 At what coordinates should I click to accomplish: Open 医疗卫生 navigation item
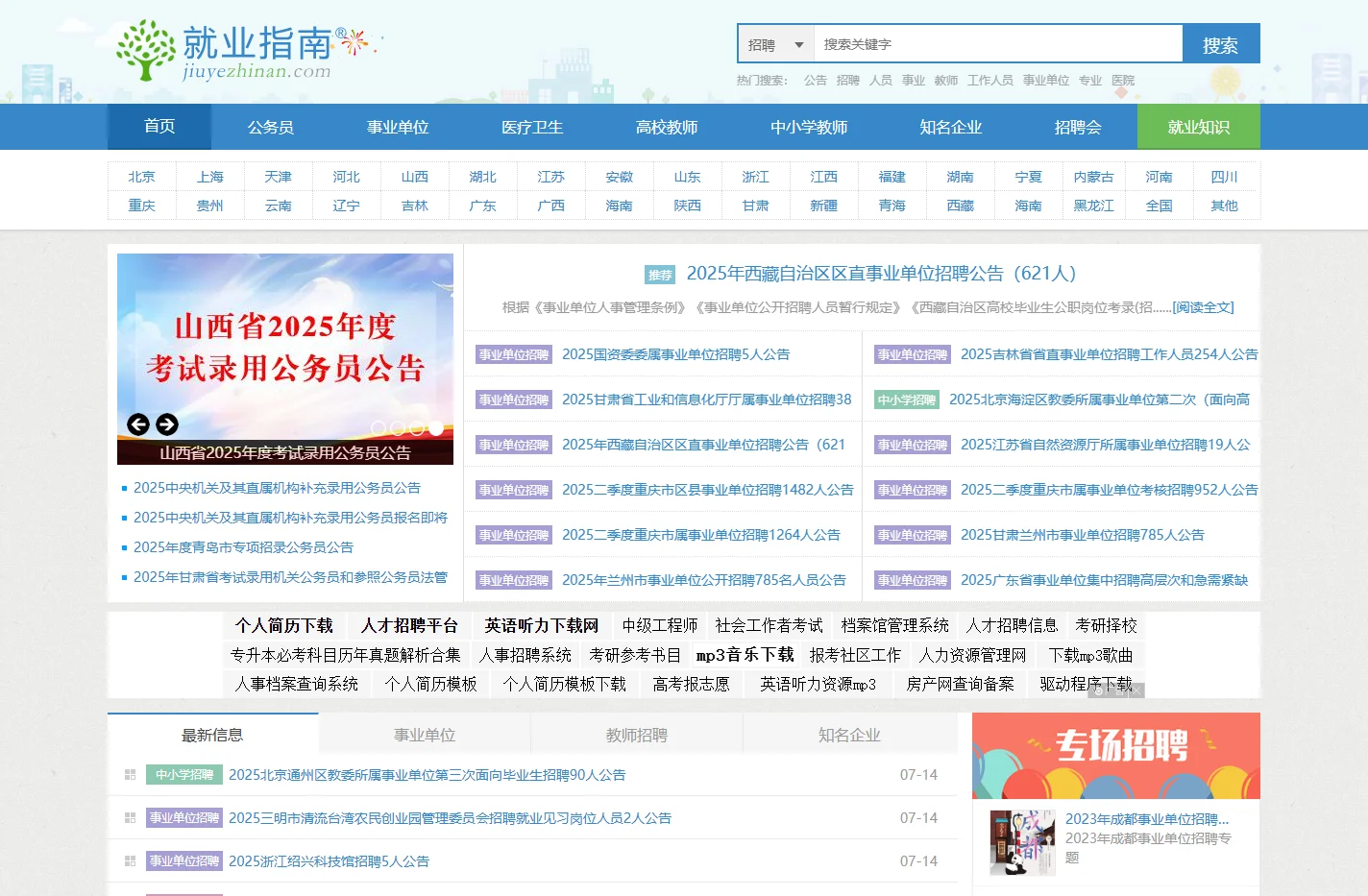click(x=532, y=127)
